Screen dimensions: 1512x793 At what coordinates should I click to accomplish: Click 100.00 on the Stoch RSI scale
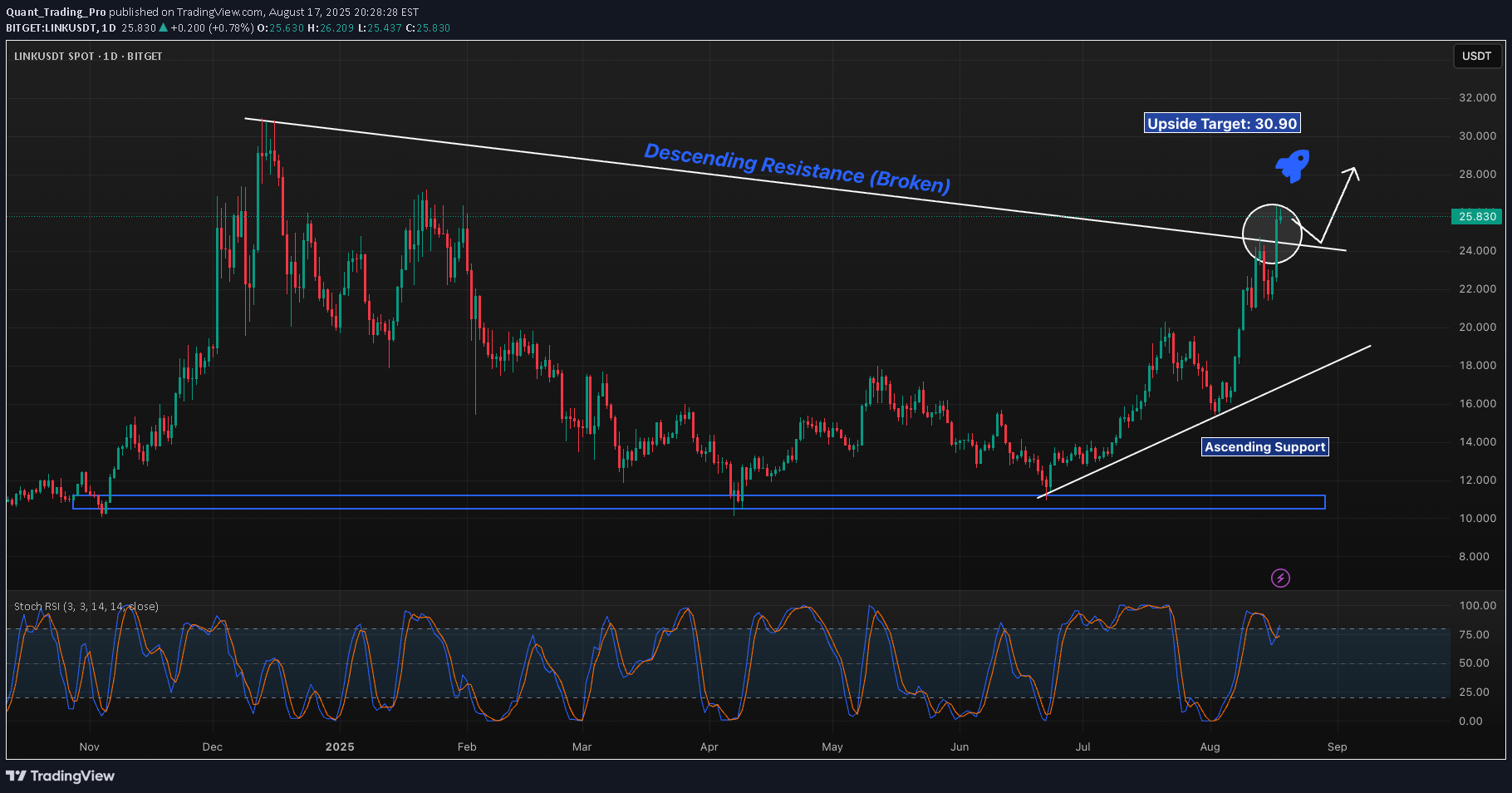(x=1477, y=605)
